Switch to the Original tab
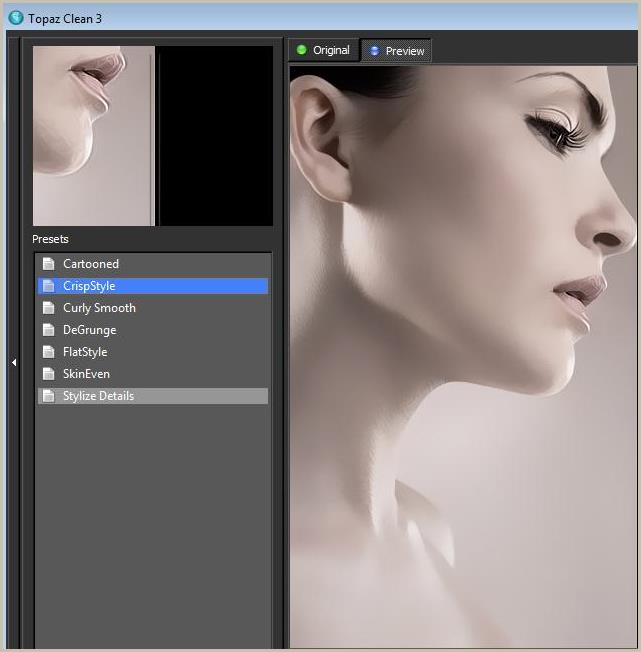This screenshot has height=652, width=641. click(x=323, y=50)
